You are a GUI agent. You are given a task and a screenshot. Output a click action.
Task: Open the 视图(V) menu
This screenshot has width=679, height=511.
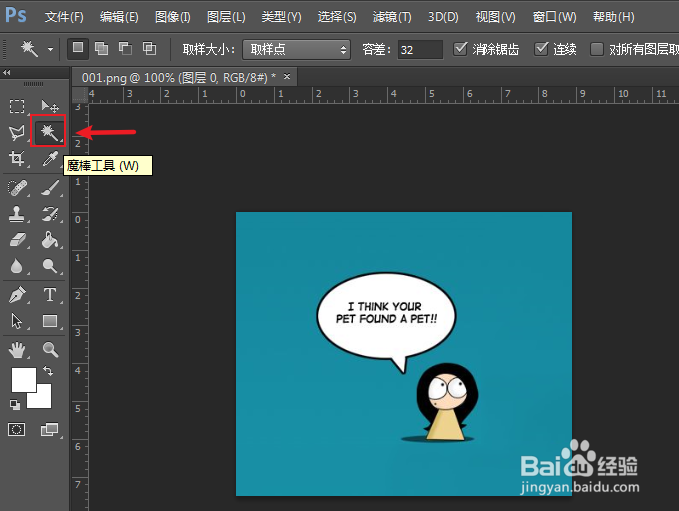click(495, 17)
